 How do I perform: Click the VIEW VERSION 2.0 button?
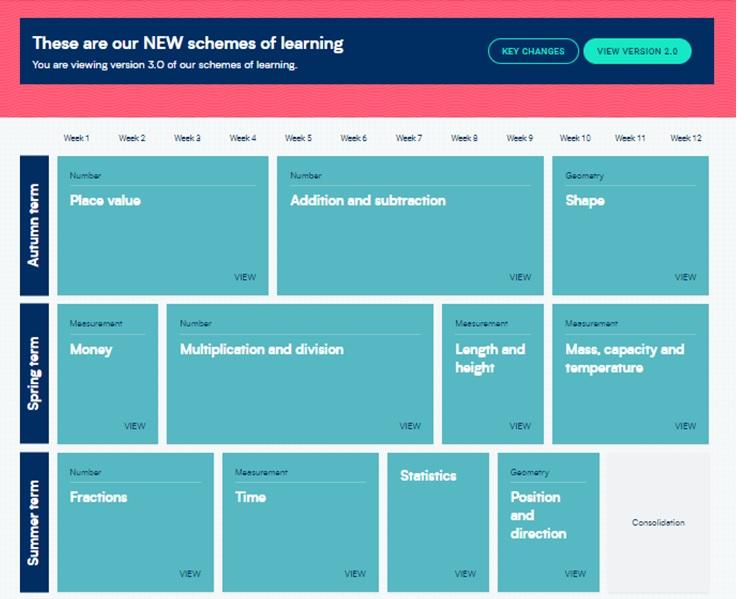tap(636, 51)
